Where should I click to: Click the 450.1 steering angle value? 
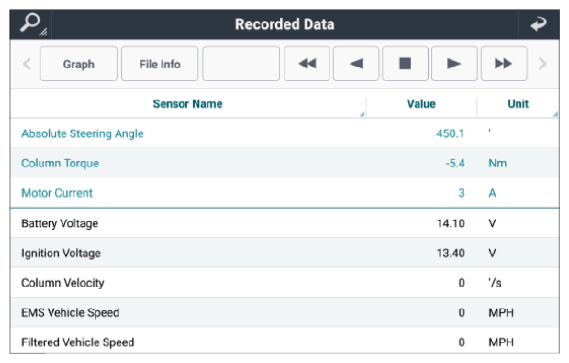[x=450, y=134]
